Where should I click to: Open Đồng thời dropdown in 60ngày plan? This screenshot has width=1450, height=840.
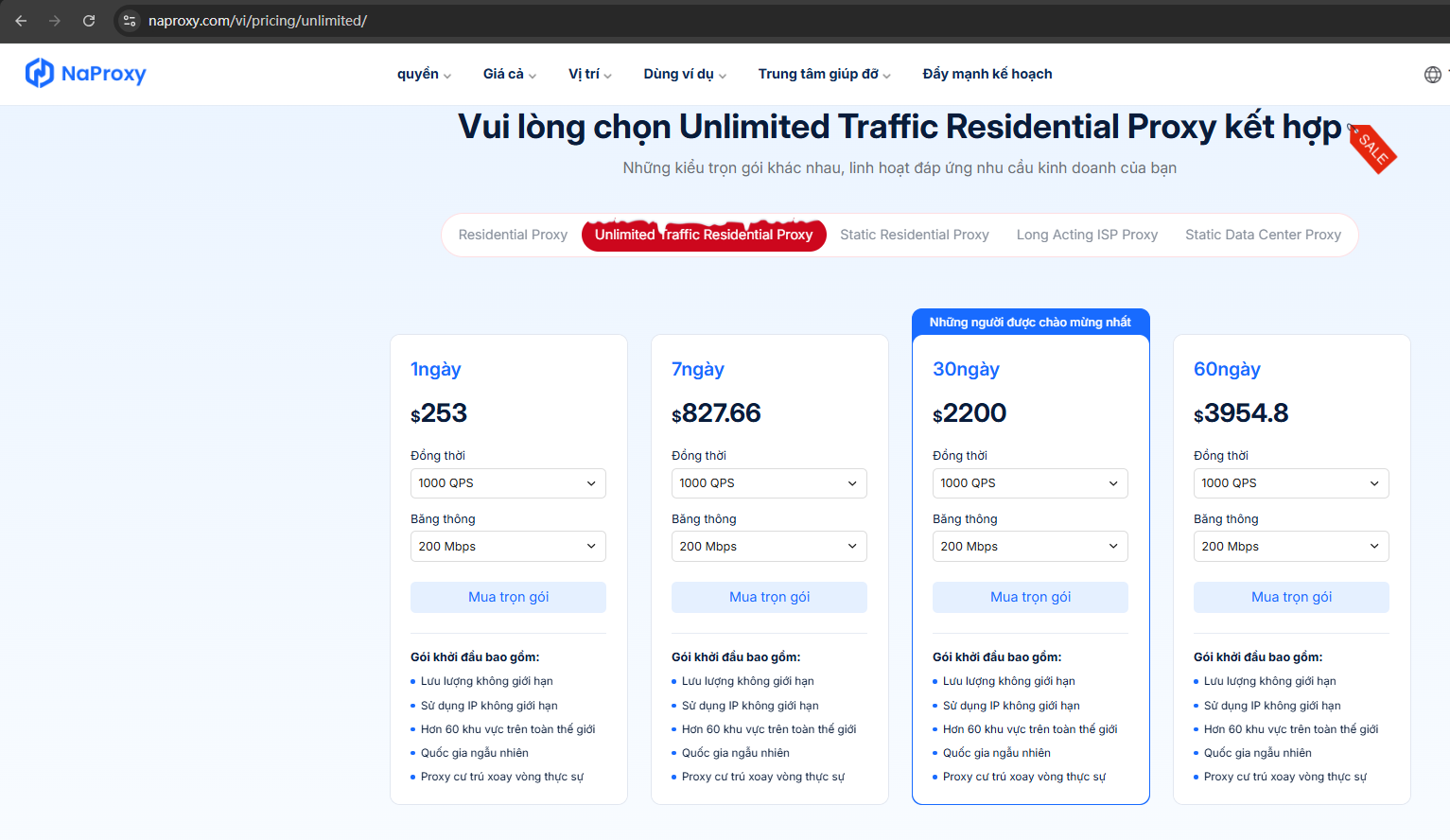click(1291, 483)
